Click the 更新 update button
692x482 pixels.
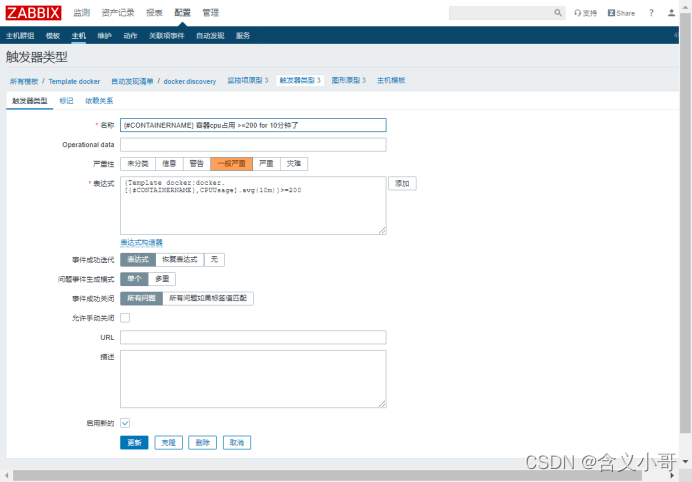[x=134, y=442]
